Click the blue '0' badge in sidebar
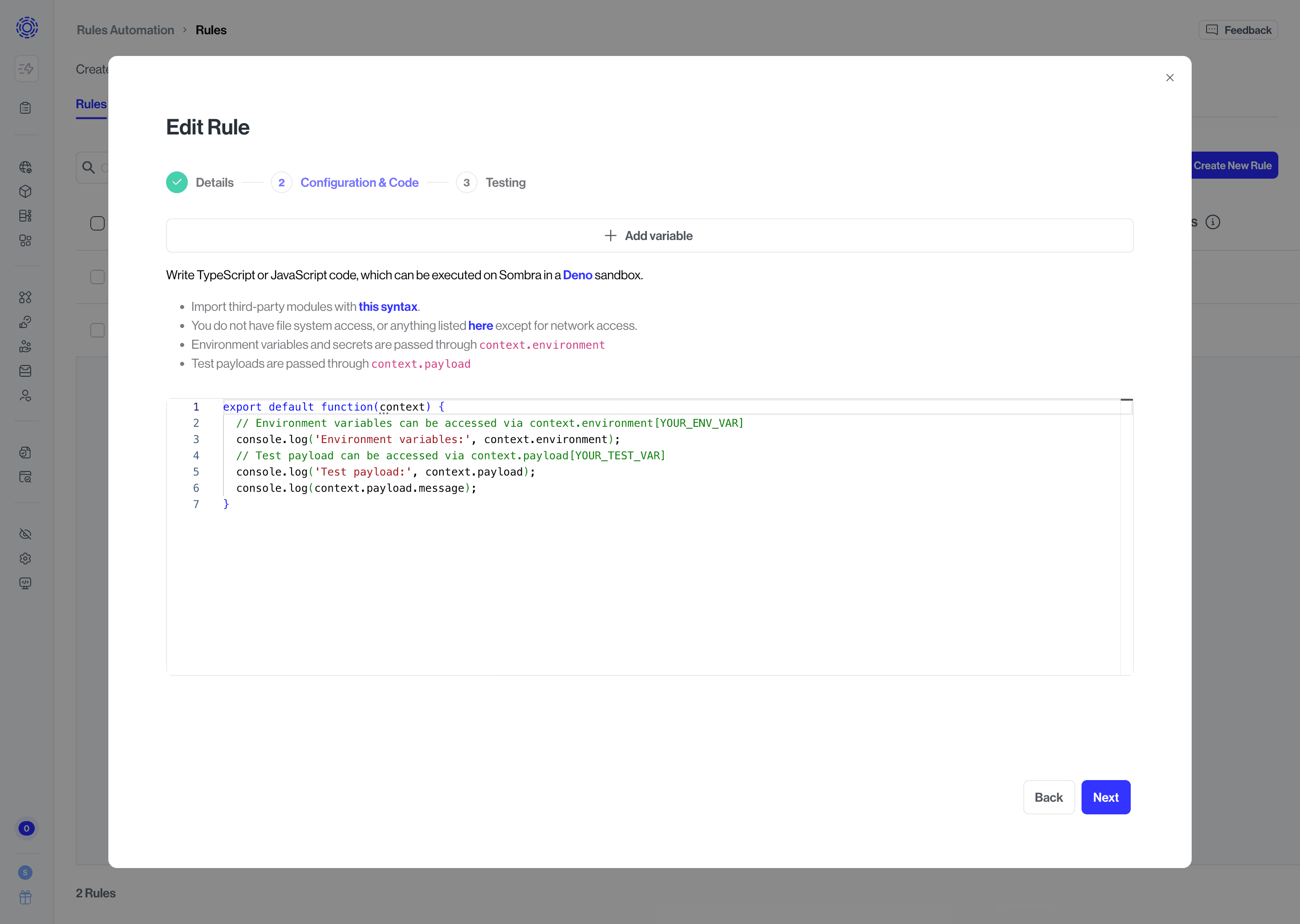The image size is (1300, 924). [26, 828]
